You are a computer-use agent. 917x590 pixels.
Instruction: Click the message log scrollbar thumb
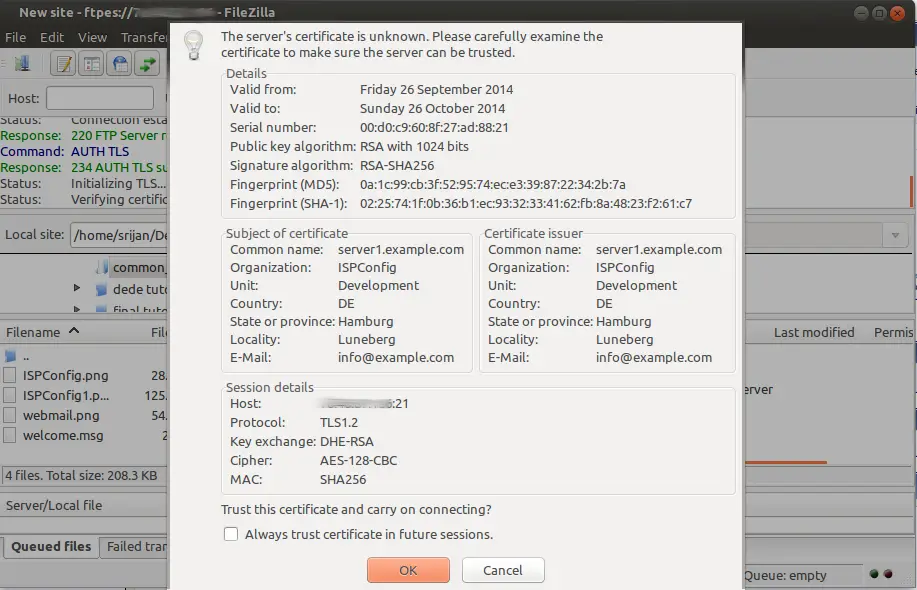click(x=911, y=191)
